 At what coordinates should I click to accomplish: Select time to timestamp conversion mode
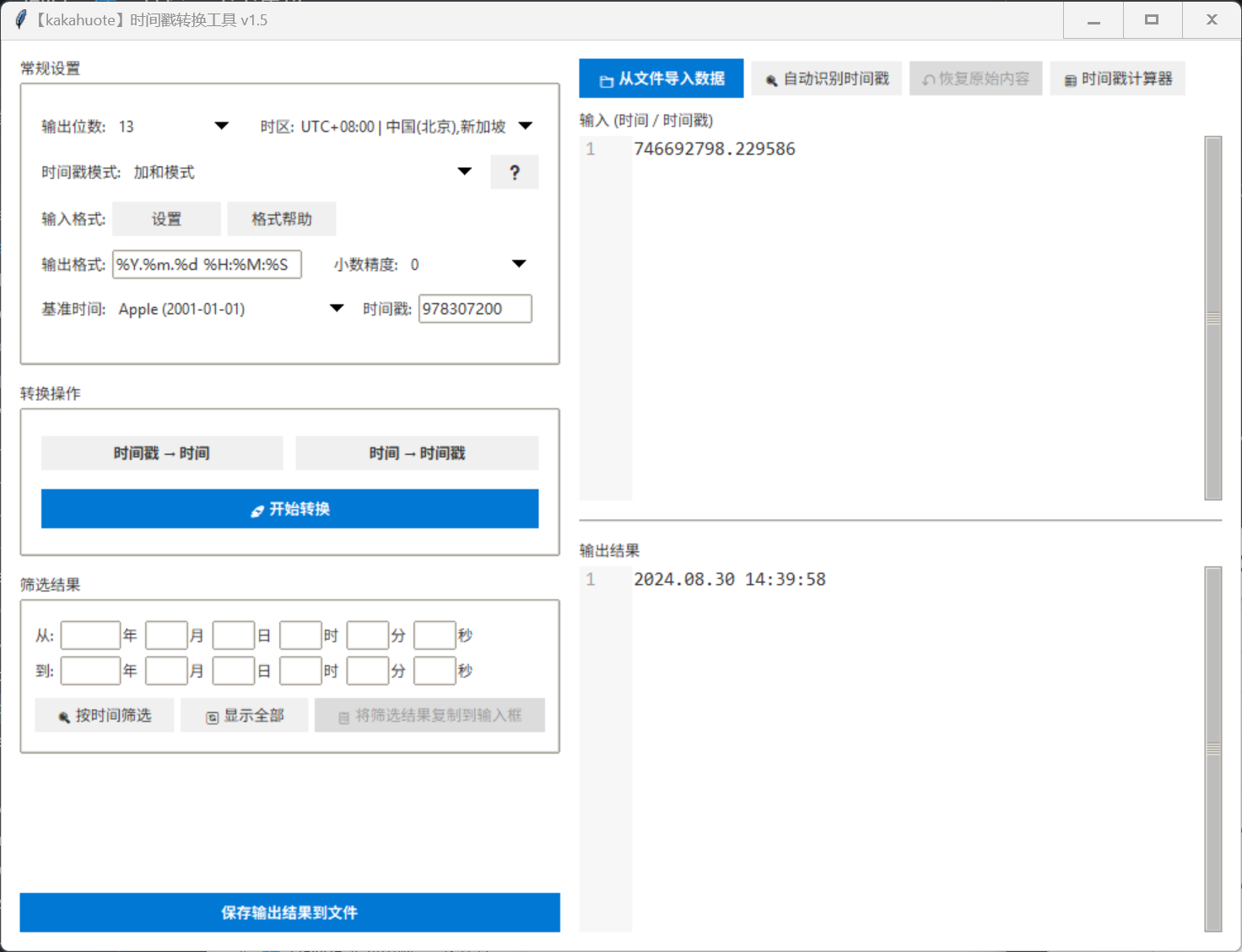tap(417, 453)
